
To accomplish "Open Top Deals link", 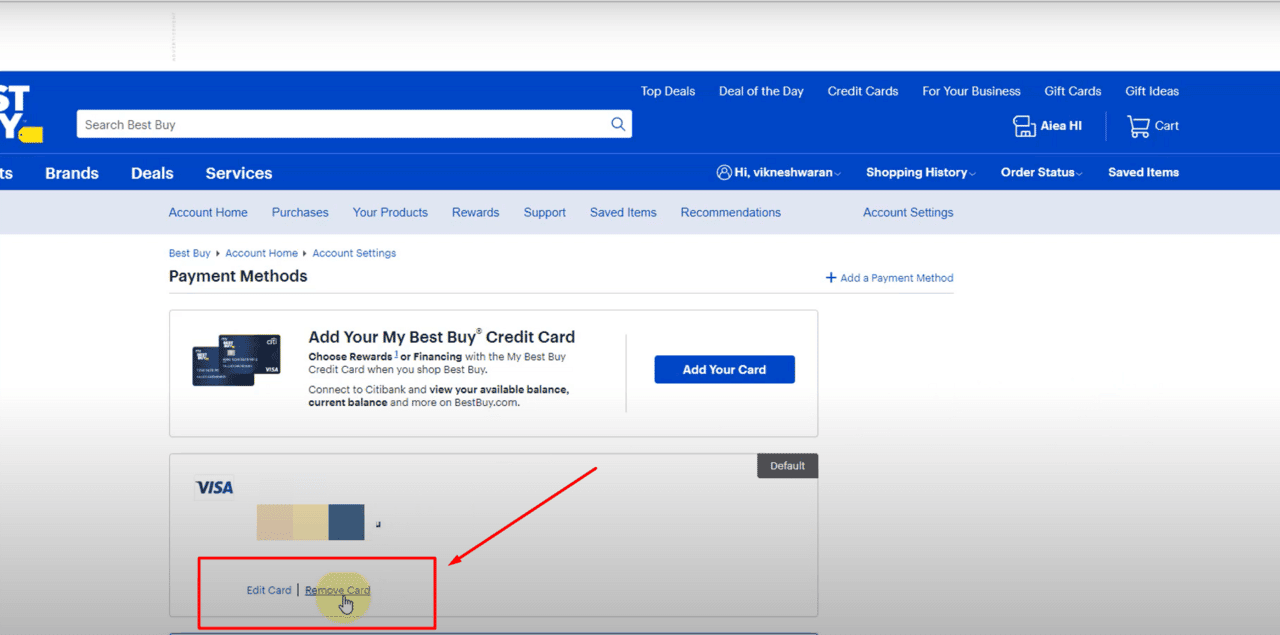I will pos(668,91).
